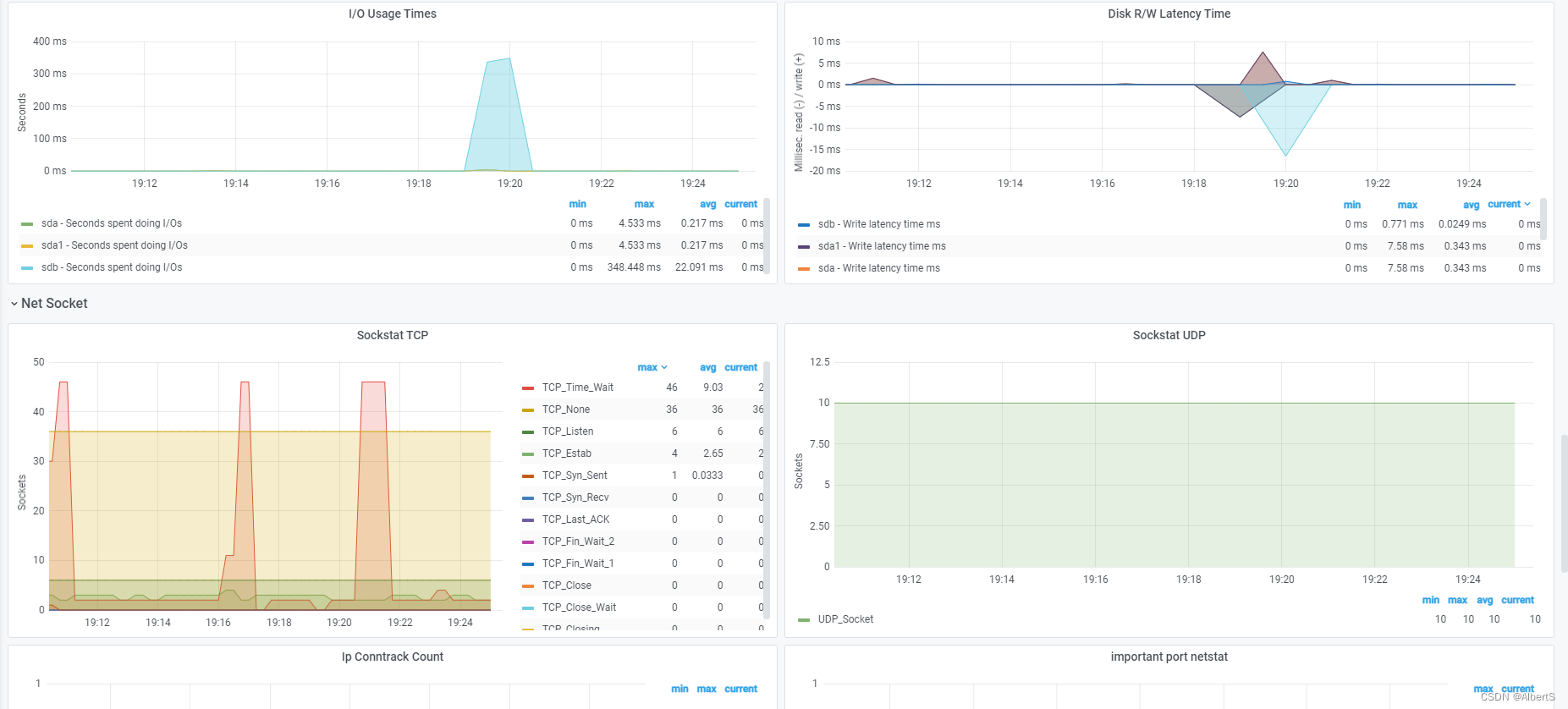Sort I/O Usage legend by current

click(x=741, y=204)
